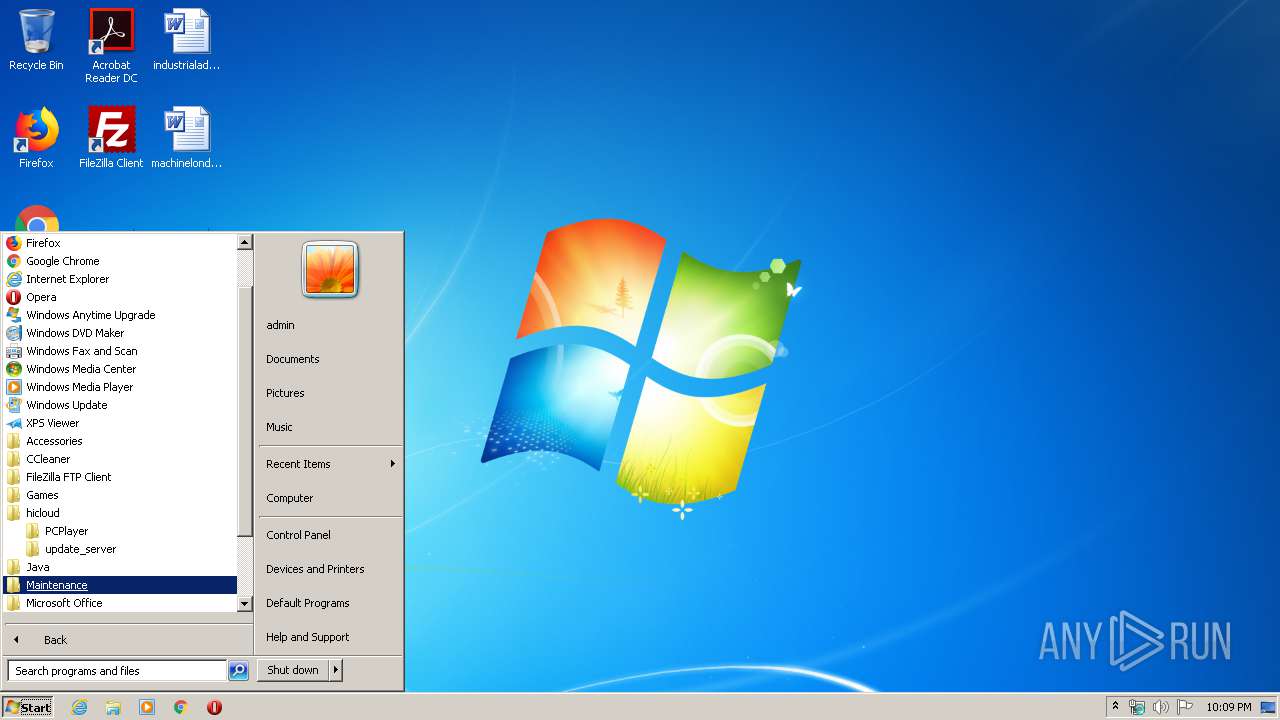1280x720 pixels.
Task: Open Internet Explorer from taskbar
Action: pos(80,707)
